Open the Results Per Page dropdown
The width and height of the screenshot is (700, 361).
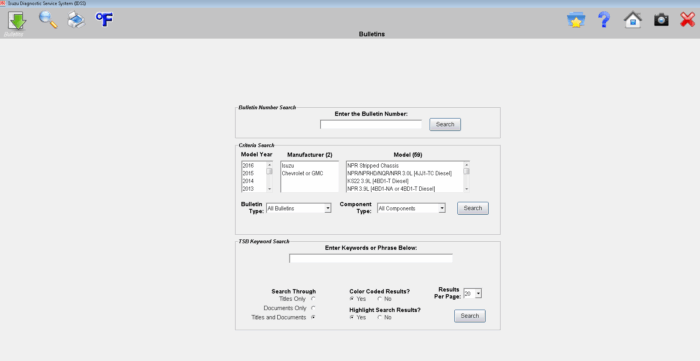pyautogui.click(x=472, y=294)
